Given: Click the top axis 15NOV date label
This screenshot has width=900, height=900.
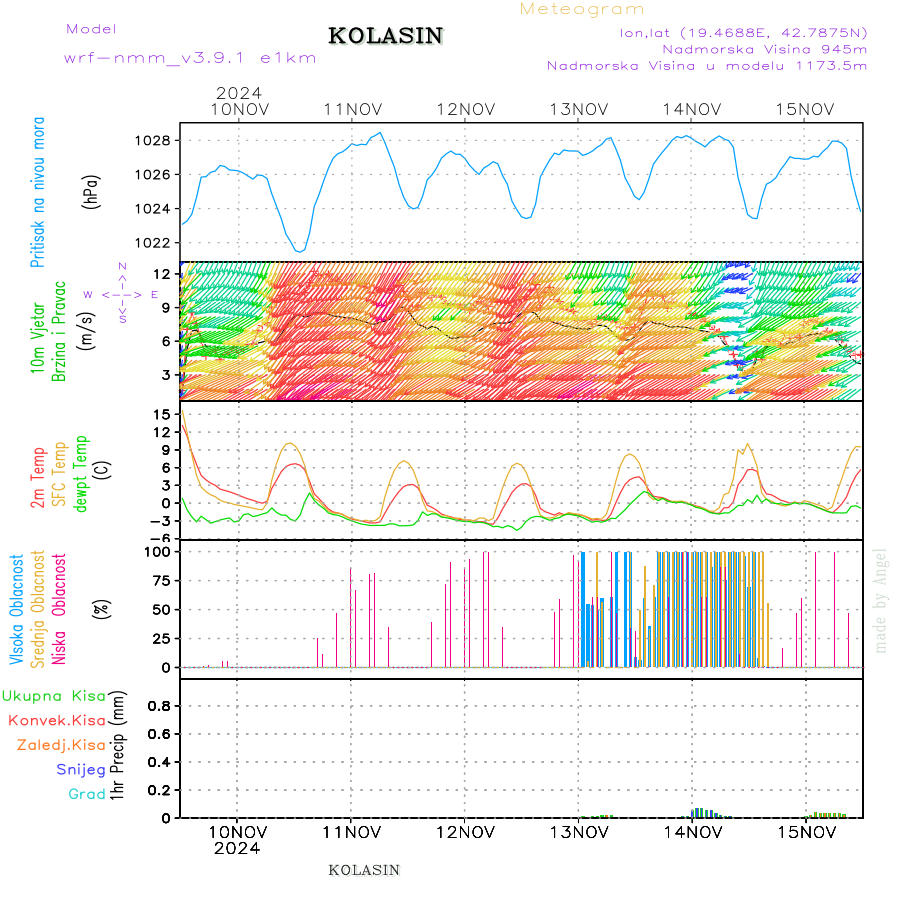Looking at the screenshot, I should coord(805,109).
